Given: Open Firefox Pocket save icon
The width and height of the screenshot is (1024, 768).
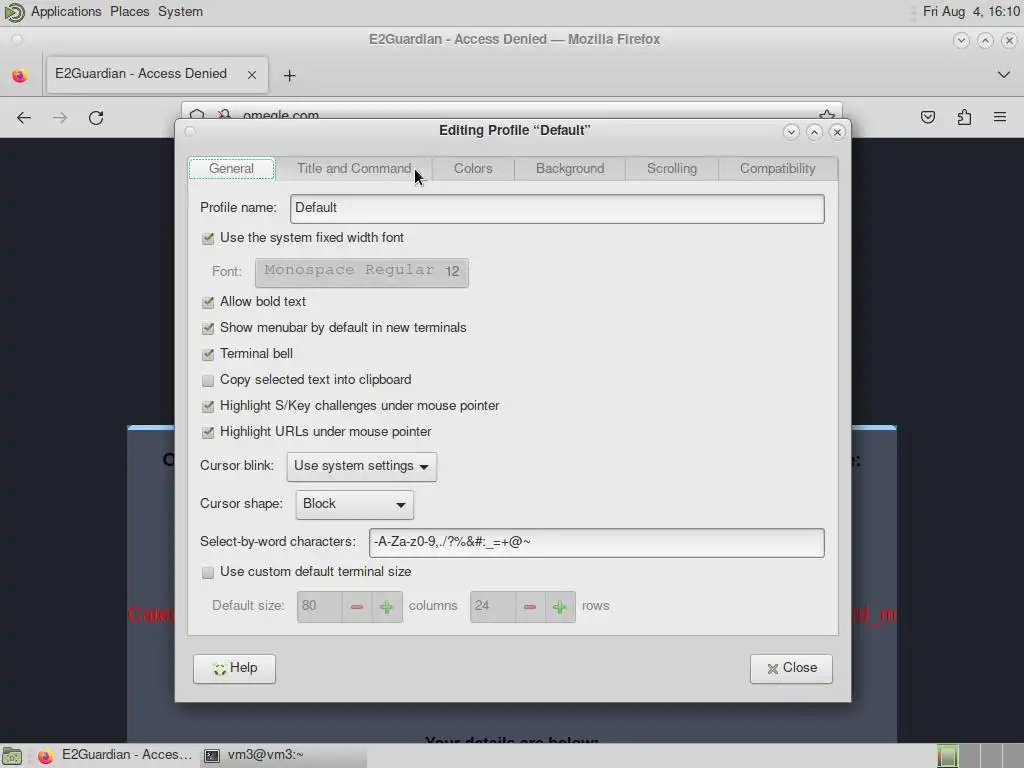Looking at the screenshot, I should pos(928,118).
